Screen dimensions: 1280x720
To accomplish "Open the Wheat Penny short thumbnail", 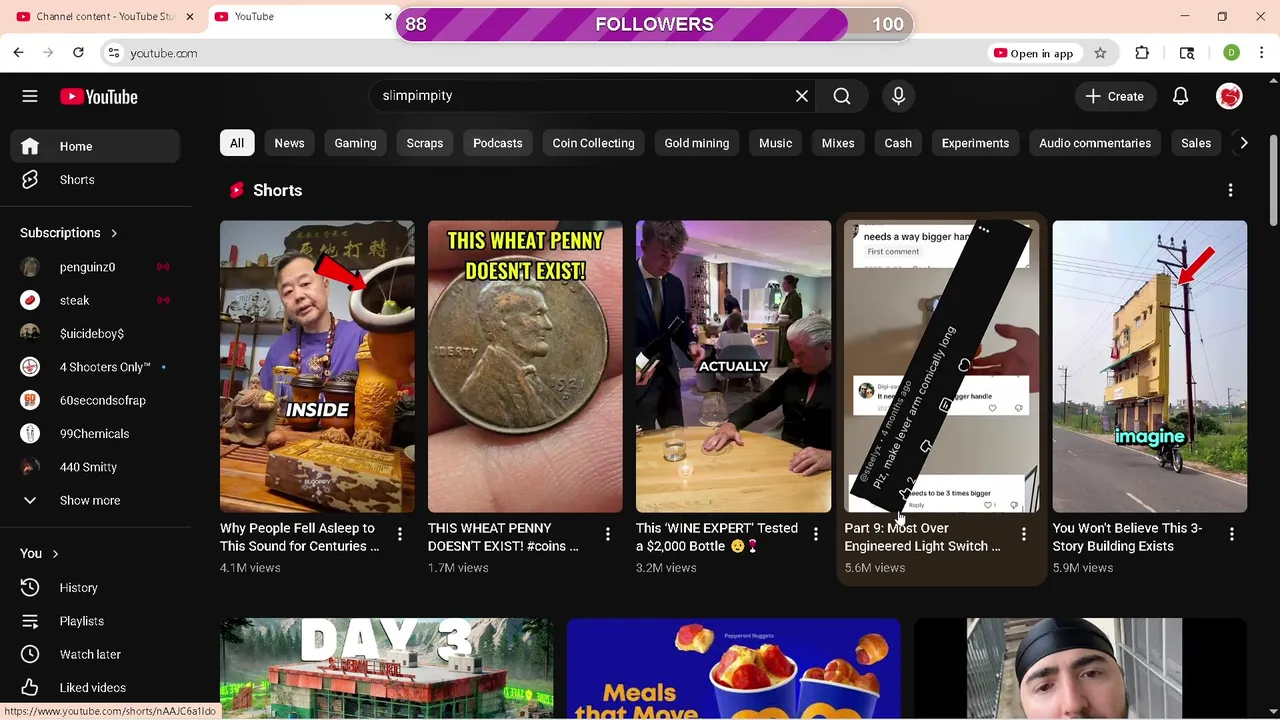I will pos(525,367).
